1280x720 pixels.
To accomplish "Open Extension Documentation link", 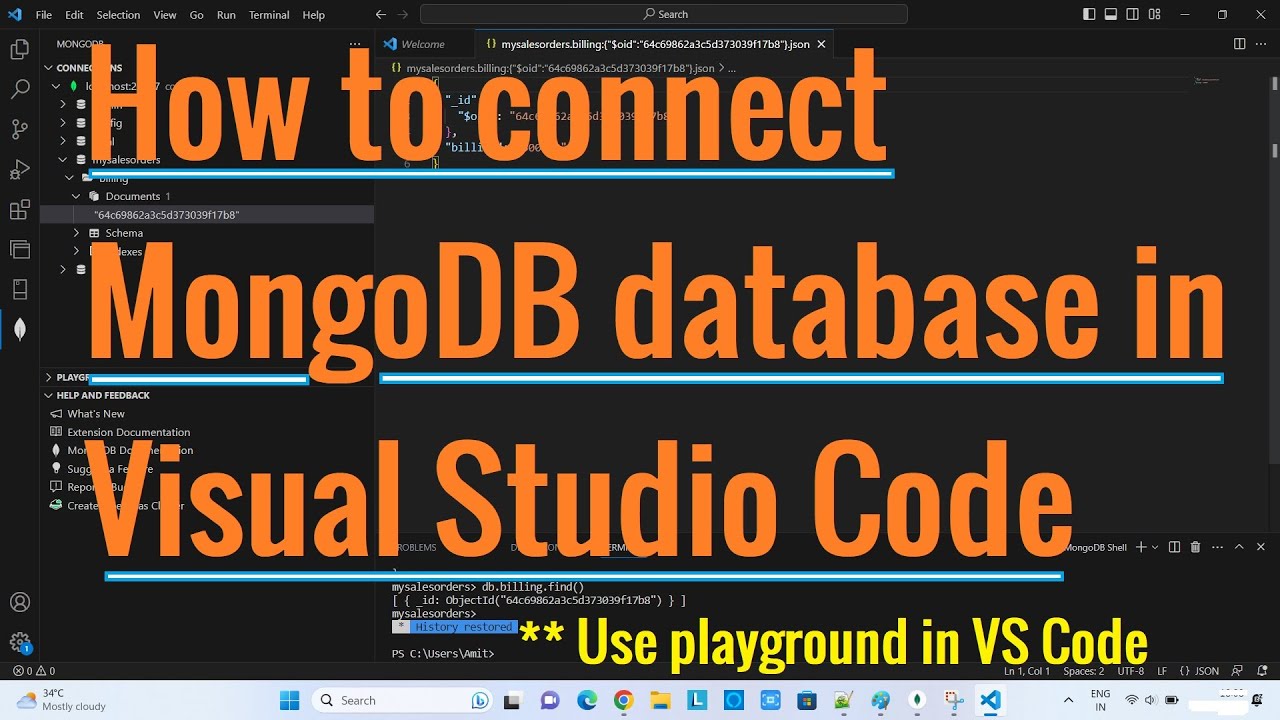I will (128, 432).
